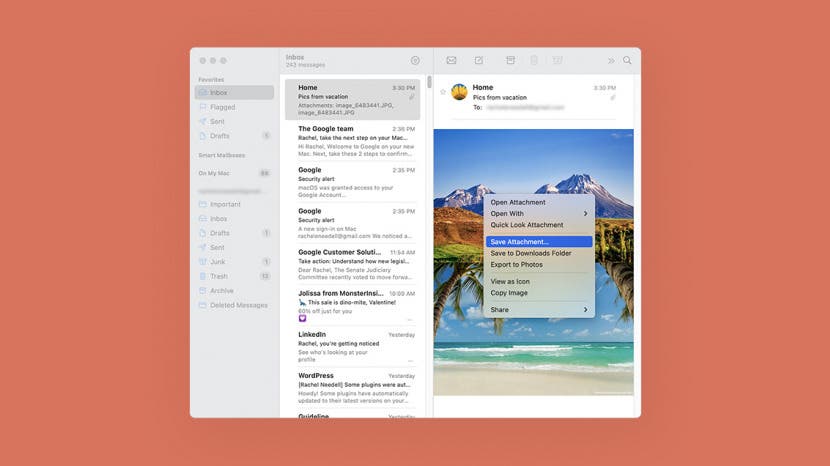Click the message list scrollbar
Image resolution: width=830 pixels, height=466 pixels.
coord(429,82)
